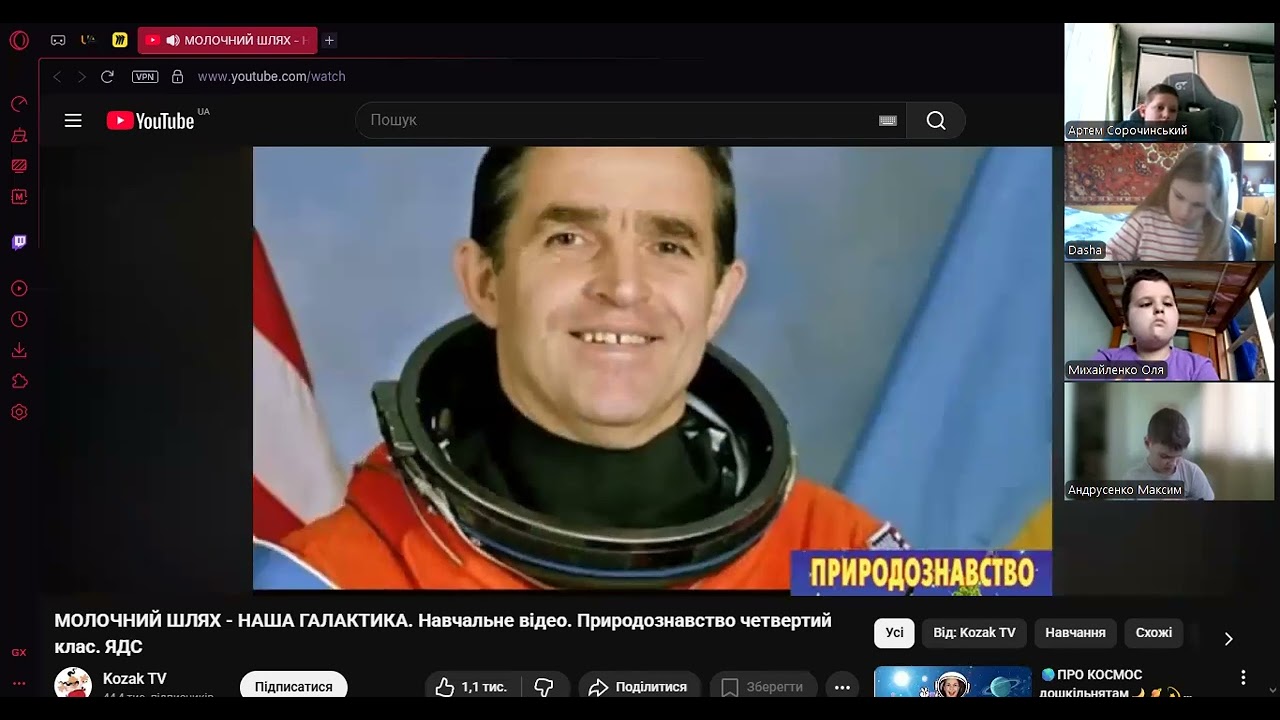The height and width of the screenshot is (720, 1280).
Task: Go to the YouTube home logo
Action: click(x=151, y=121)
